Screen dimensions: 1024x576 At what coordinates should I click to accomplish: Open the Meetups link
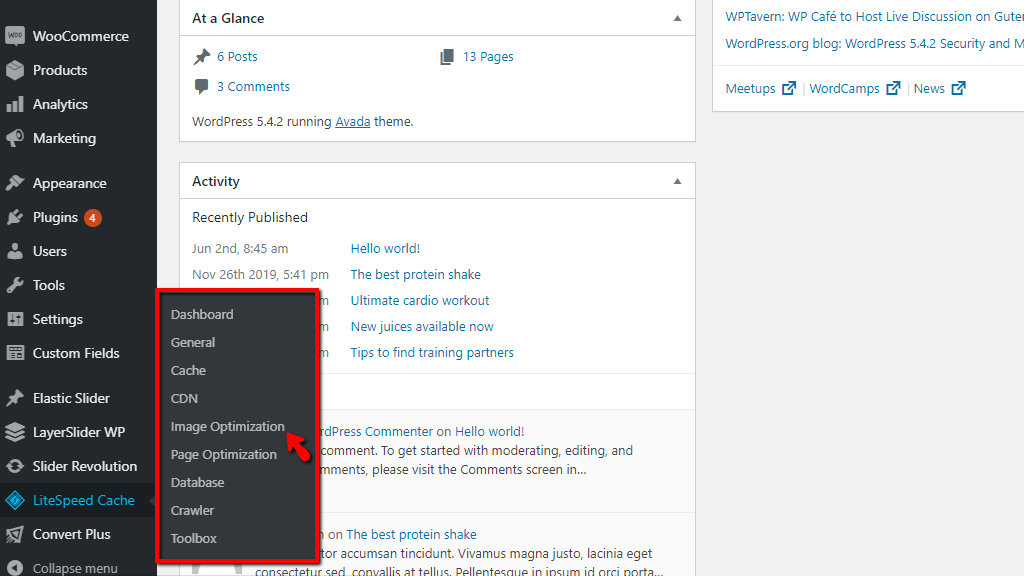coord(750,88)
